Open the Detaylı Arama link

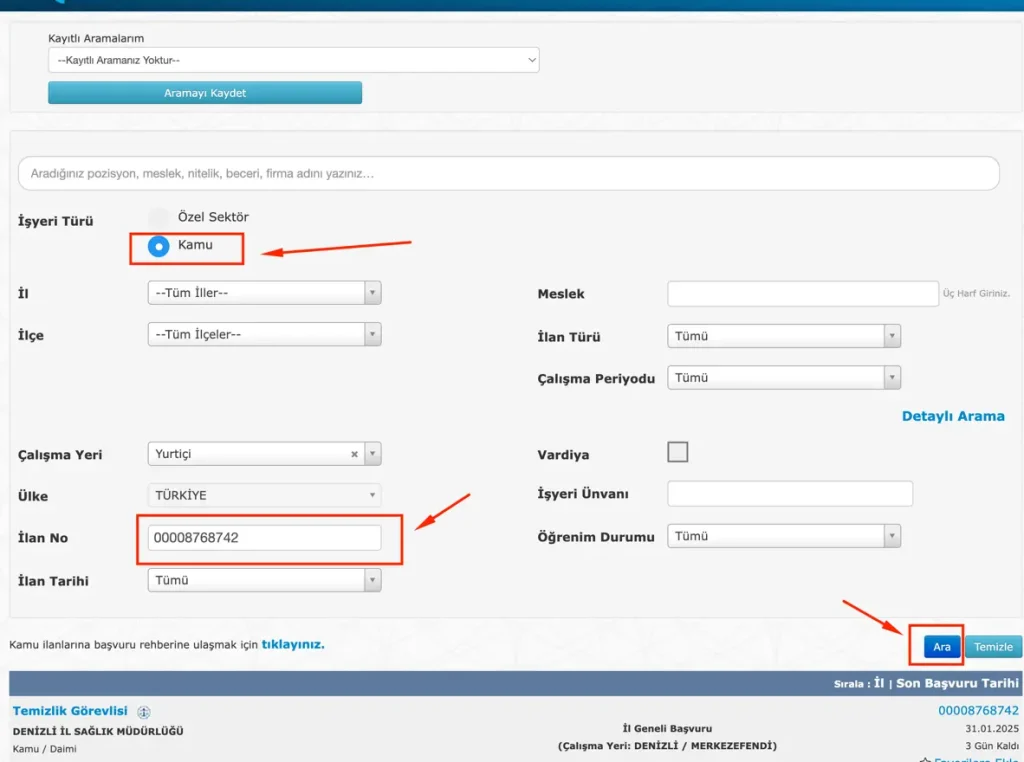pos(952,416)
